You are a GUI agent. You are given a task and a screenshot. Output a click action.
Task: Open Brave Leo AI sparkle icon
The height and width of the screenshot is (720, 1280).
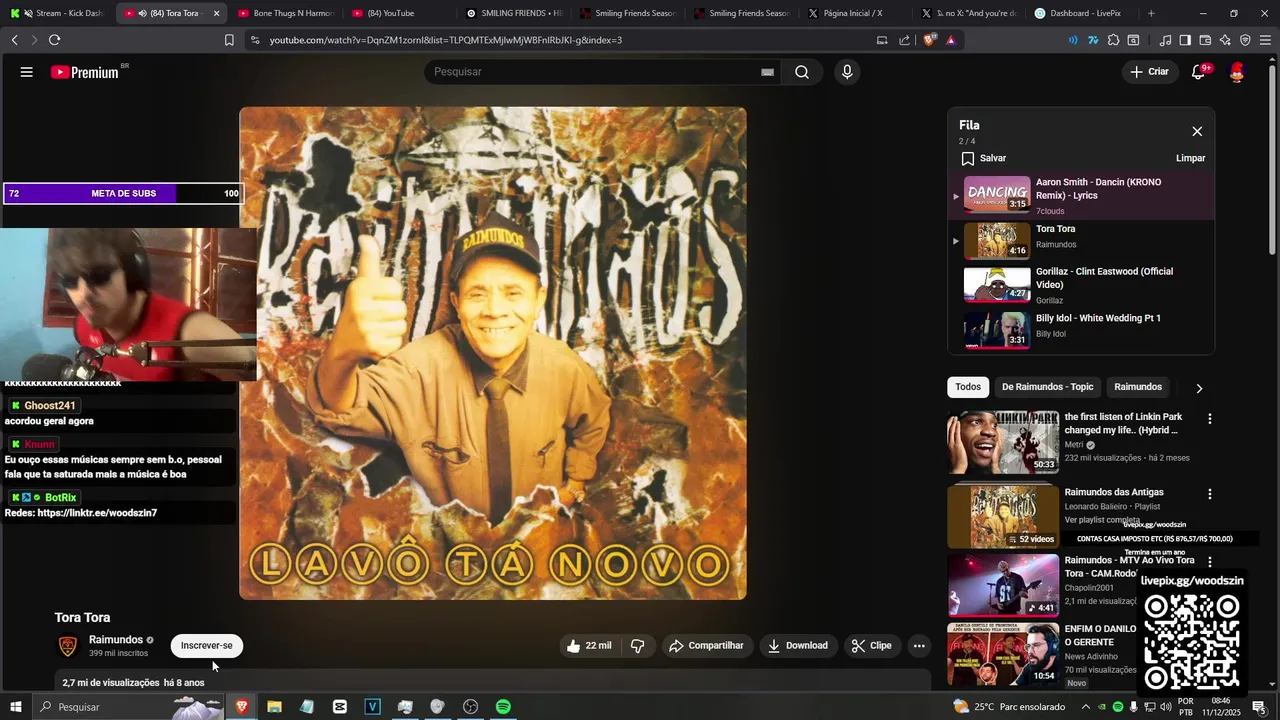(1225, 40)
